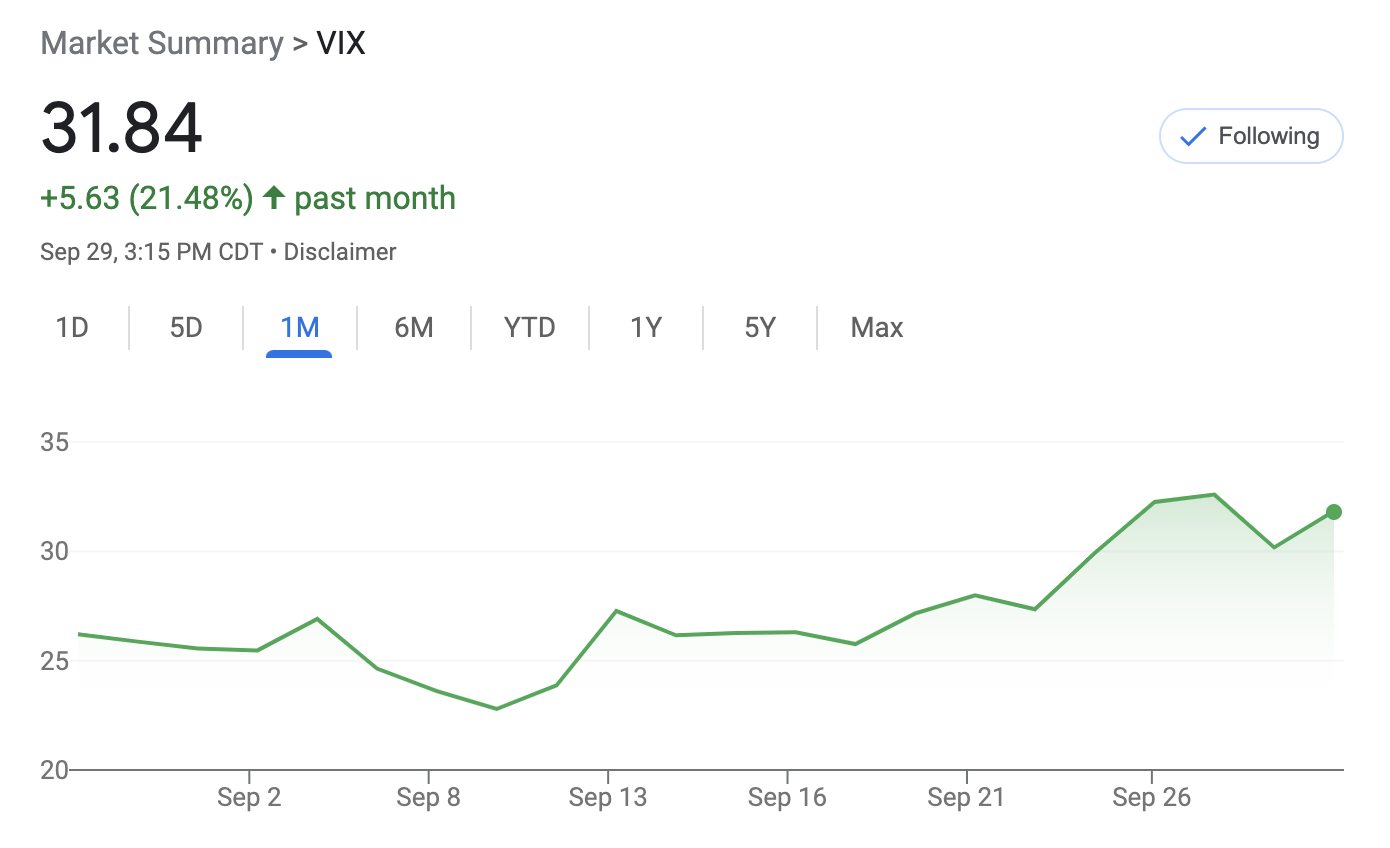Click the Sep 2 axis label
1390x848 pixels.
[x=248, y=798]
